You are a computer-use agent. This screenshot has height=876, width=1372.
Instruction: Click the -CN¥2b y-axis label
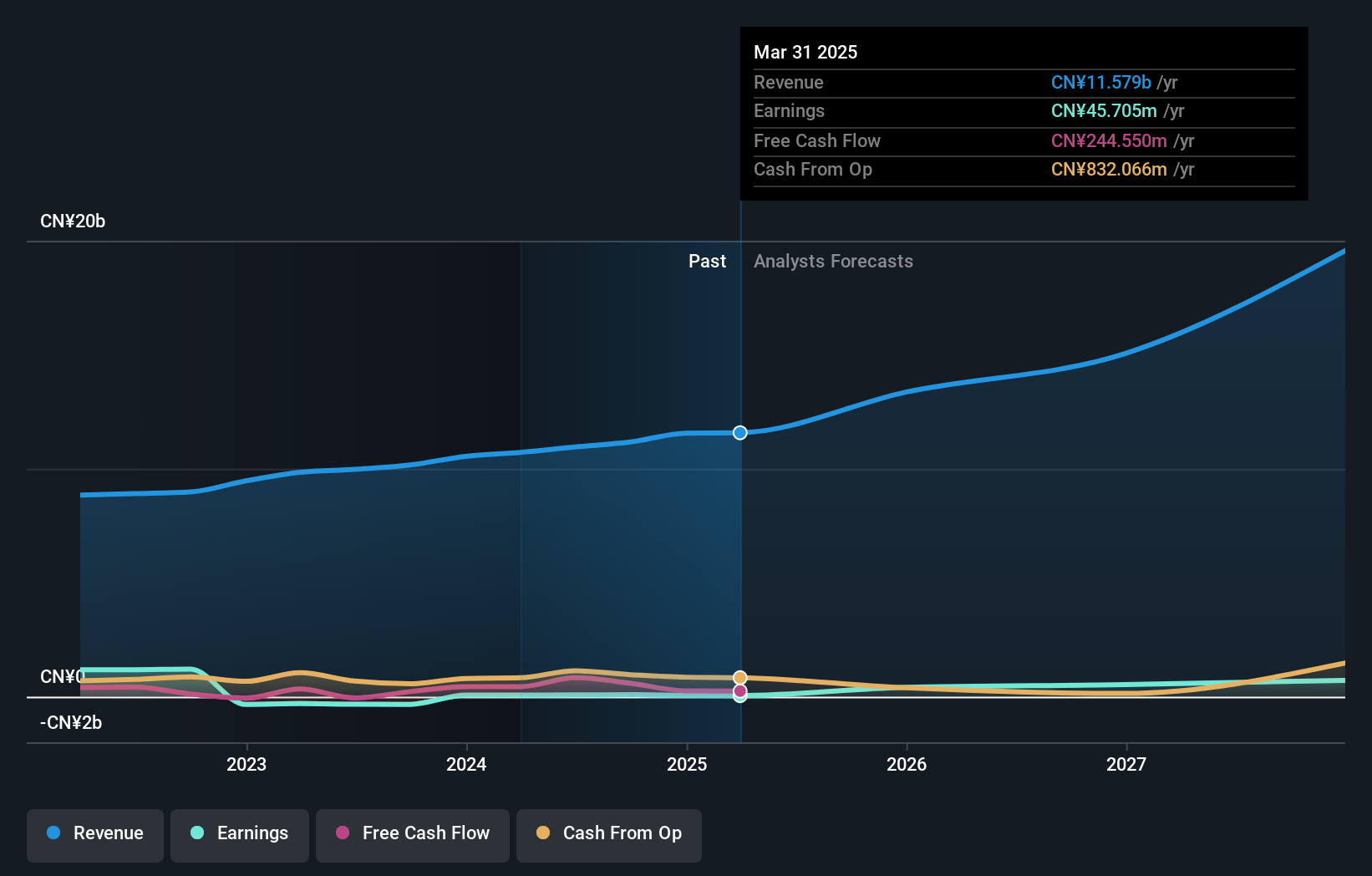(x=71, y=723)
